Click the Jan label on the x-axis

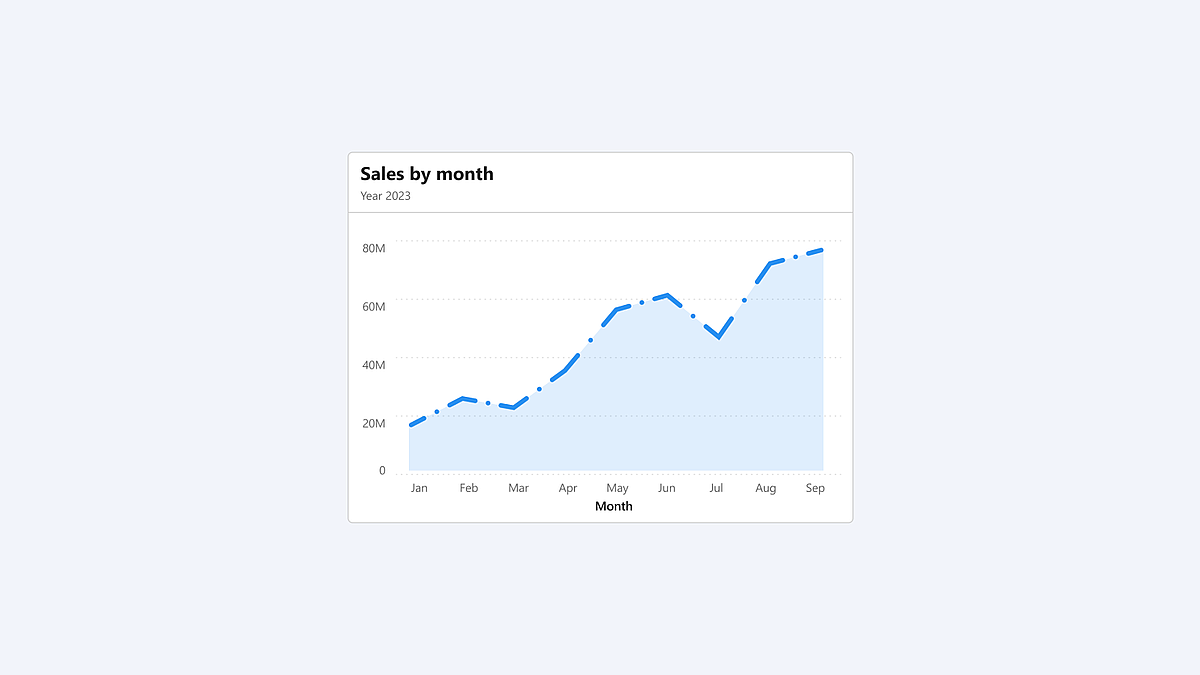pyautogui.click(x=419, y=488)
